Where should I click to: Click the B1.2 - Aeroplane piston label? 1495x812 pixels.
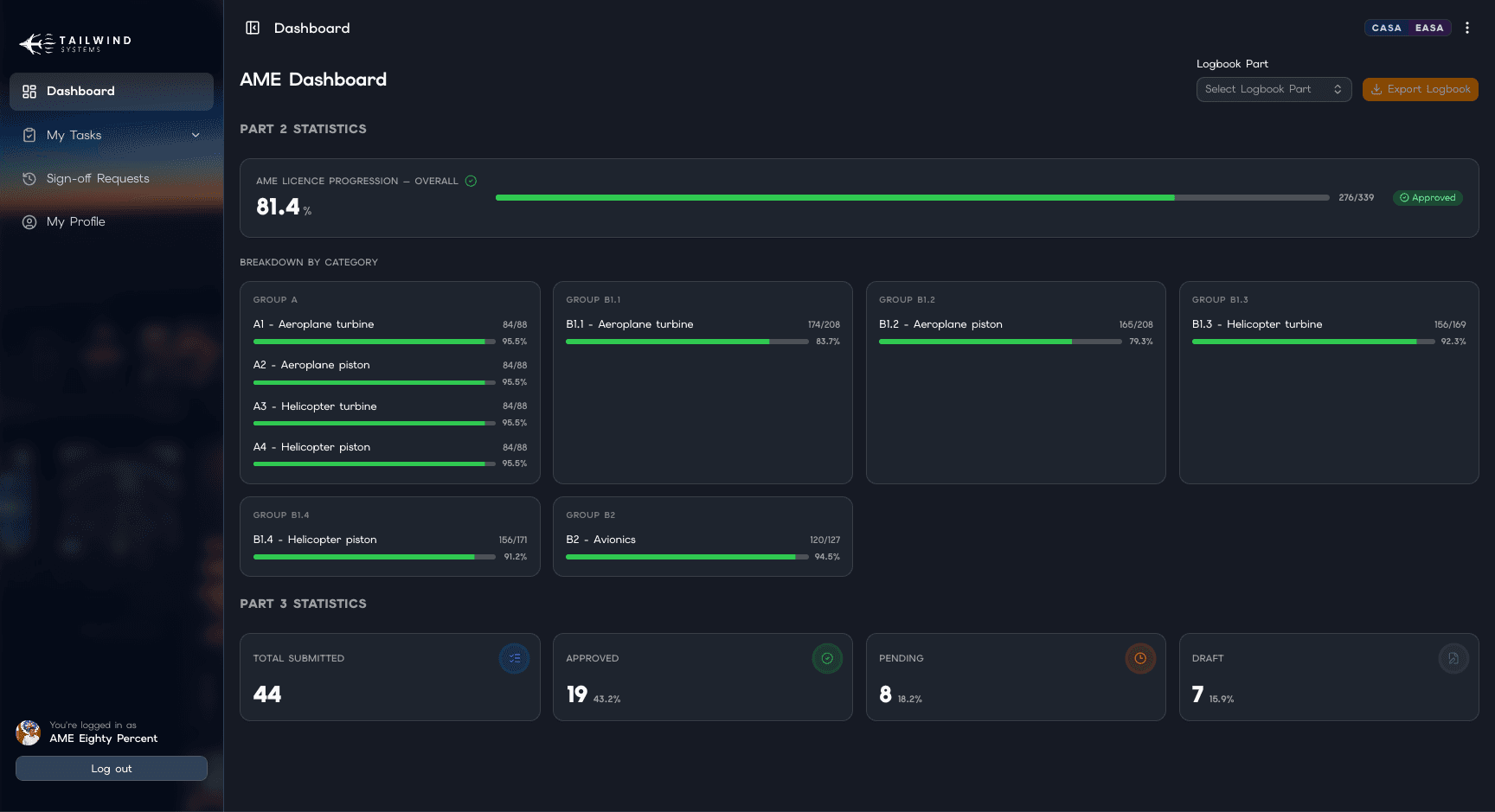tap(940, 324)
